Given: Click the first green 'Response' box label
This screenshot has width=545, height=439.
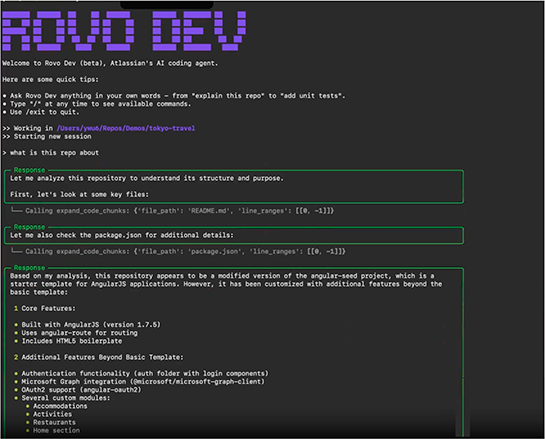Looking at the screenshot, I should pos(29,170).
